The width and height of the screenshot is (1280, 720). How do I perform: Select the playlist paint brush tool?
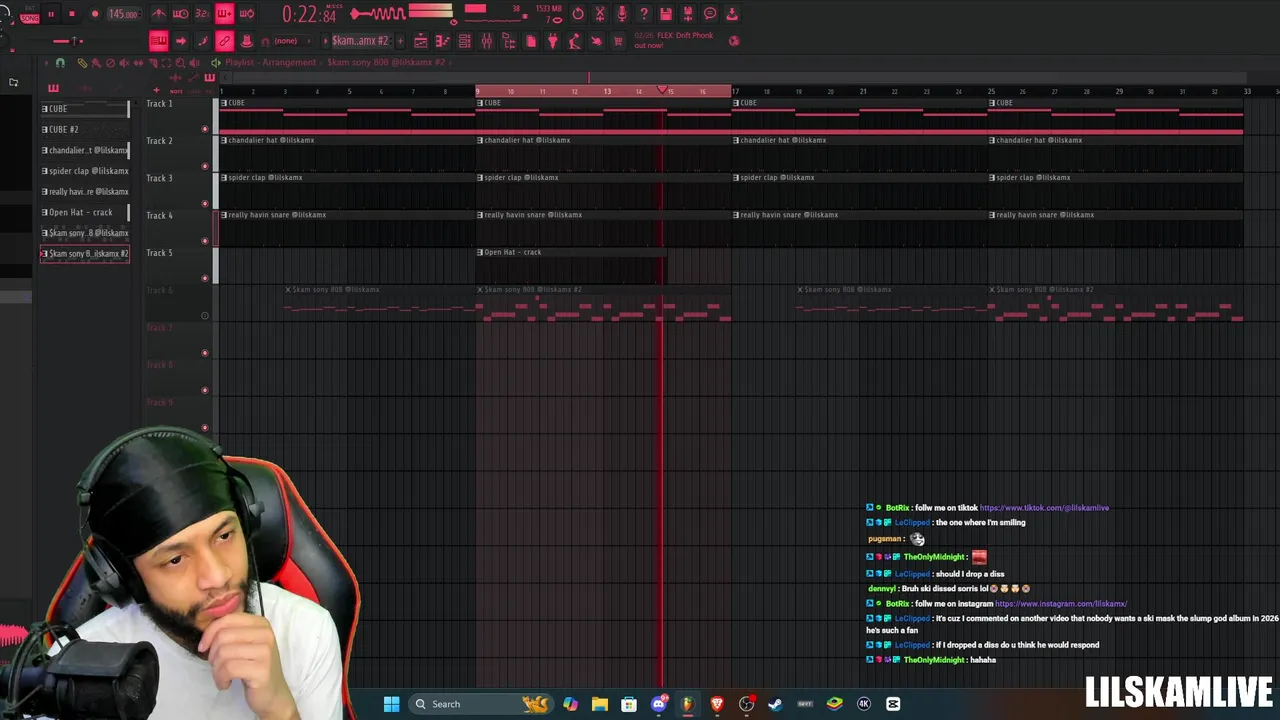tap(96, 63)
